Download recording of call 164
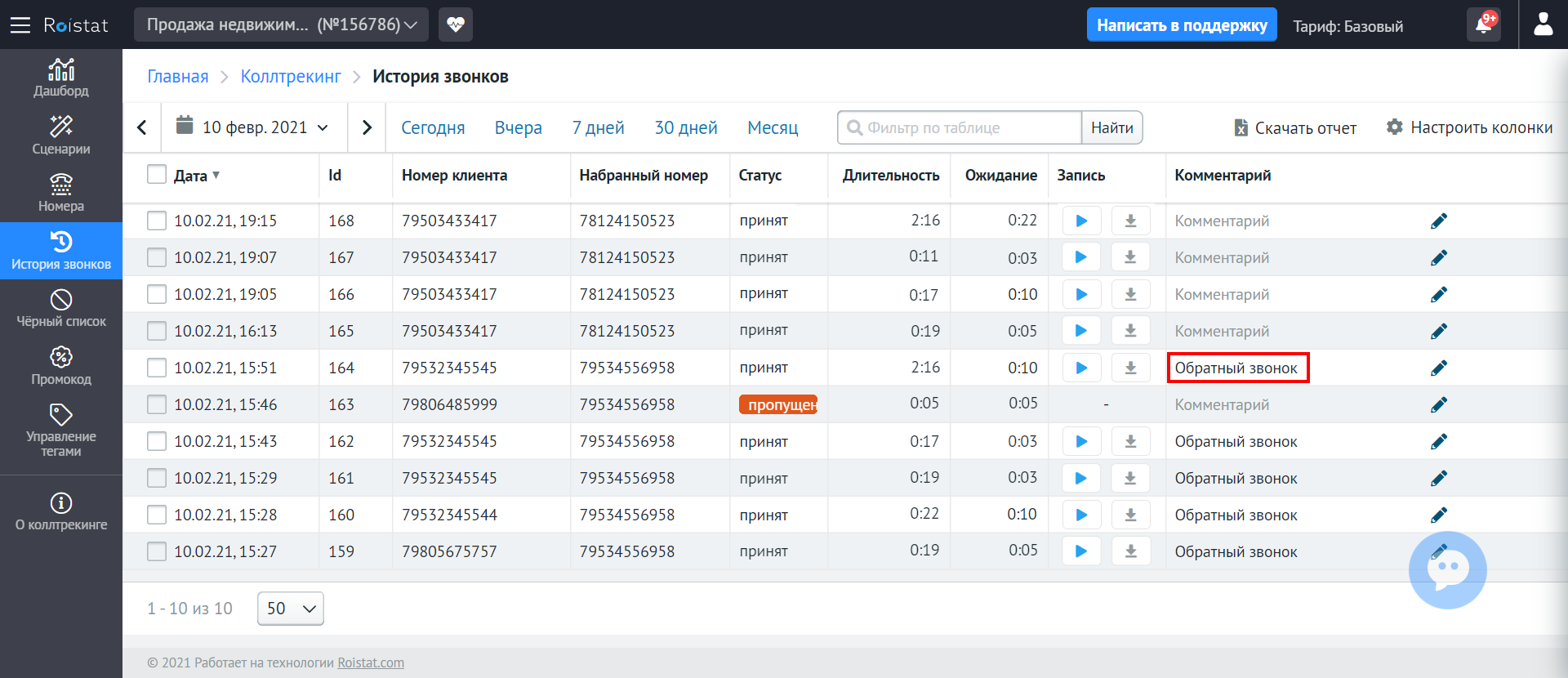This screenshot has height=678, width=1568. pos(1130,368)
